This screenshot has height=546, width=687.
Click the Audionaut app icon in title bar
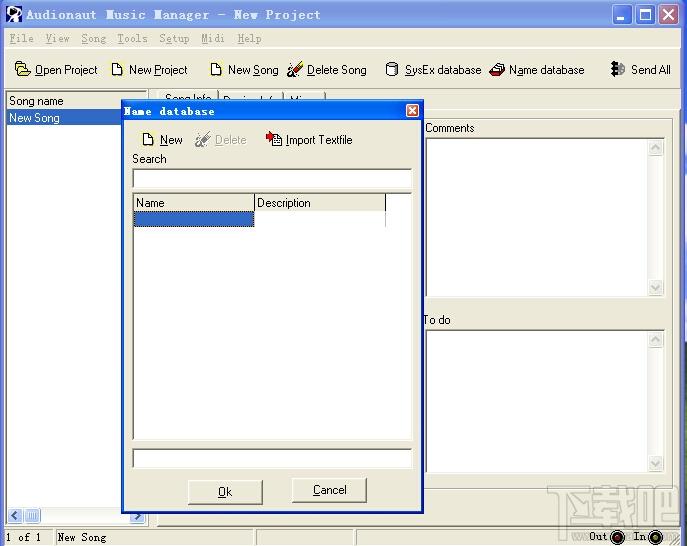14,14
